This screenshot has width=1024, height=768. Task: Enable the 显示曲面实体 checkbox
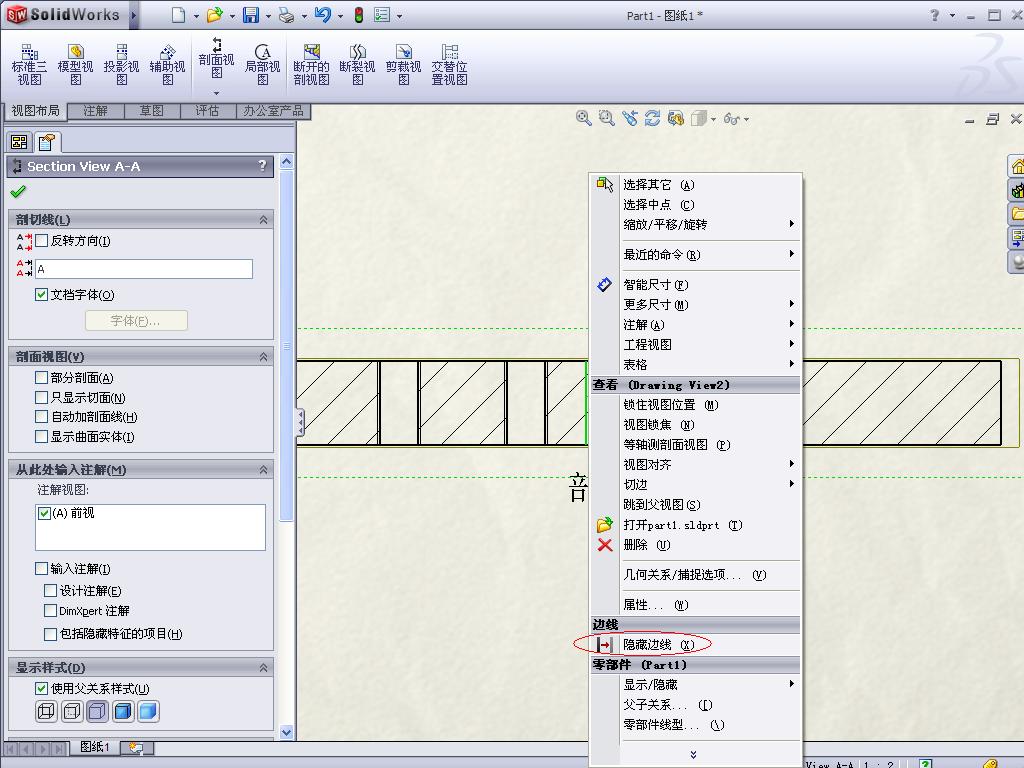point(41,436)
